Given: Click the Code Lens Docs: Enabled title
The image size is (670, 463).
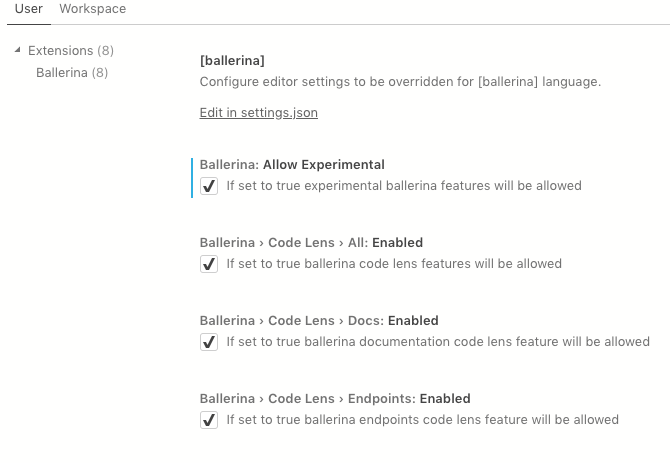Looking at the screenshot, I should 319,320.
